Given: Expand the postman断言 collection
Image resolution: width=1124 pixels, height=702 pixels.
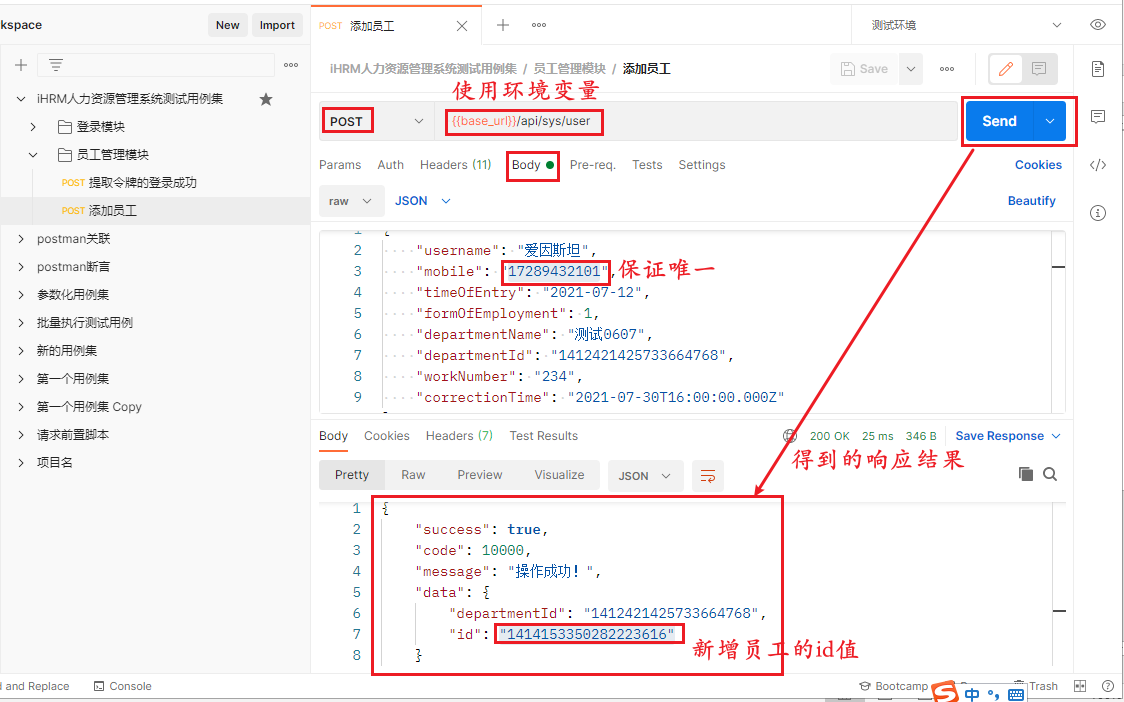Looking at the screenshot, I should [21, 267].
